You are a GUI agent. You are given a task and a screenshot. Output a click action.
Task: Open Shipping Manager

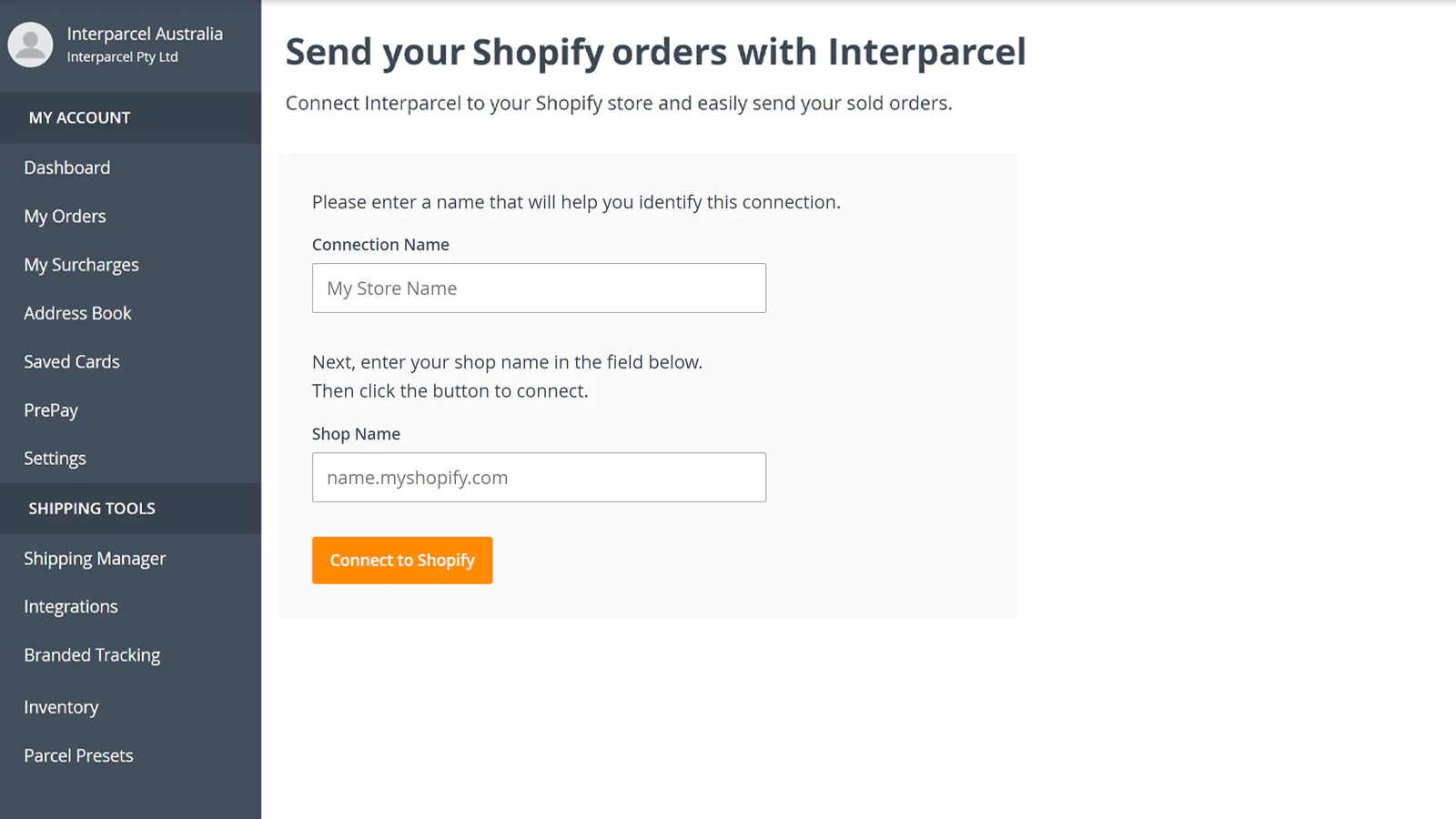point(95,559)
